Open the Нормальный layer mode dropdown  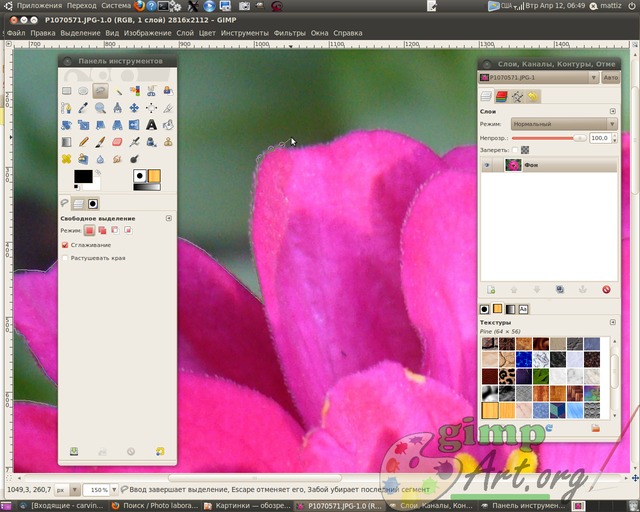(x=564, y=124)
